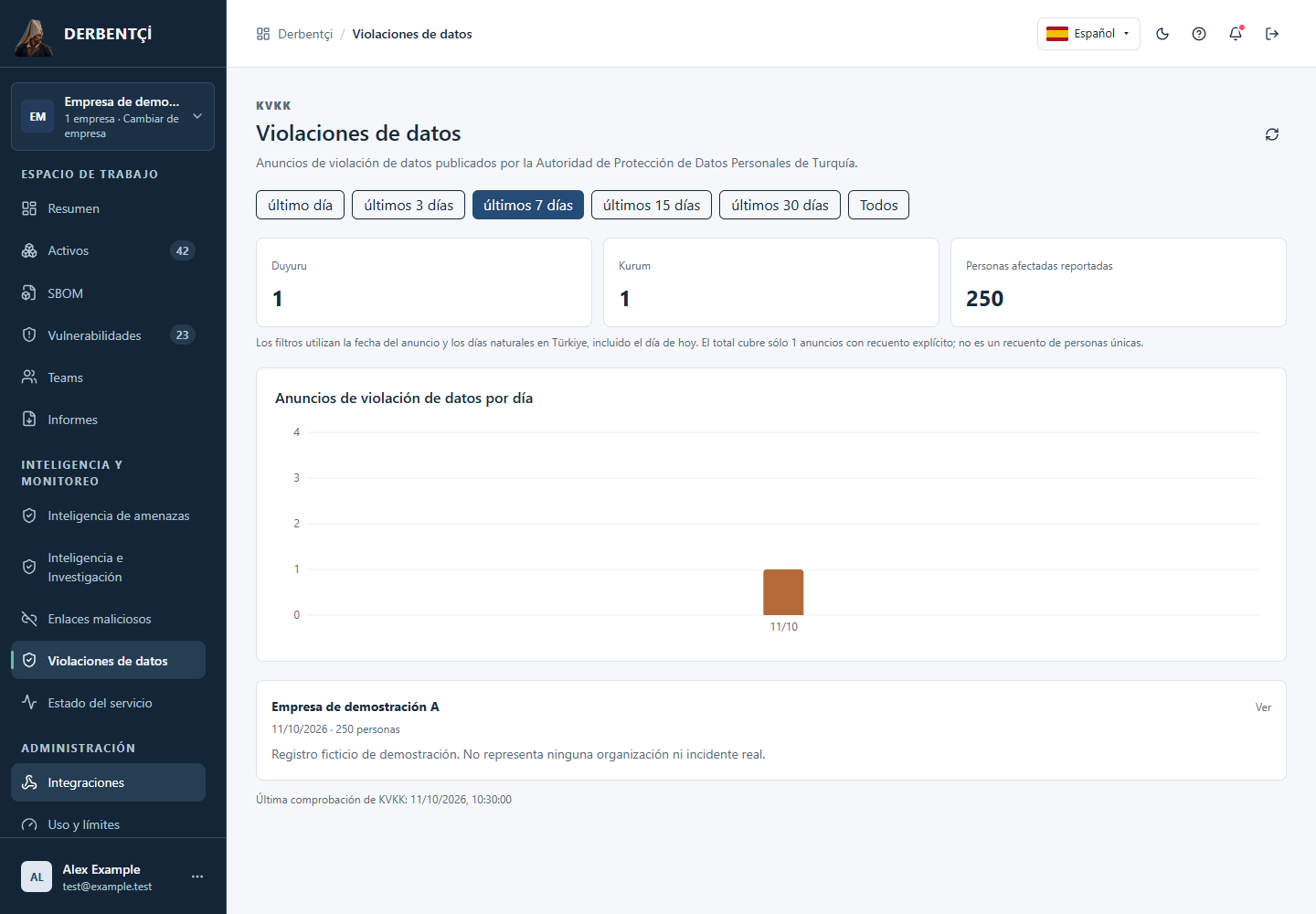Click the Teams people icon
The height and width of the screenshot is (914, 1316).
tap(29, 377)
